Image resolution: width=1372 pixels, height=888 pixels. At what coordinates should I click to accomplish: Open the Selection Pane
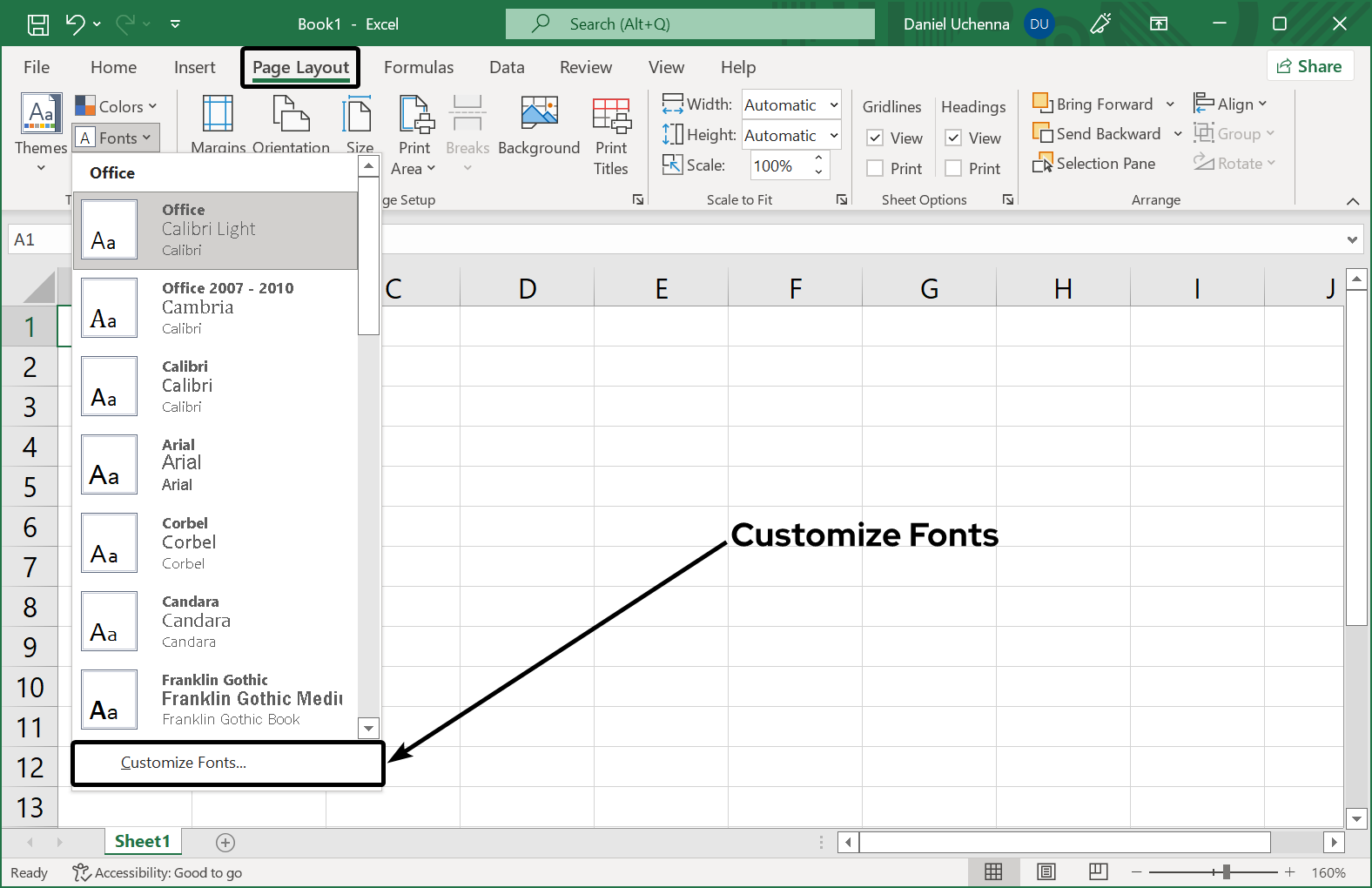tap(1094, 164)
